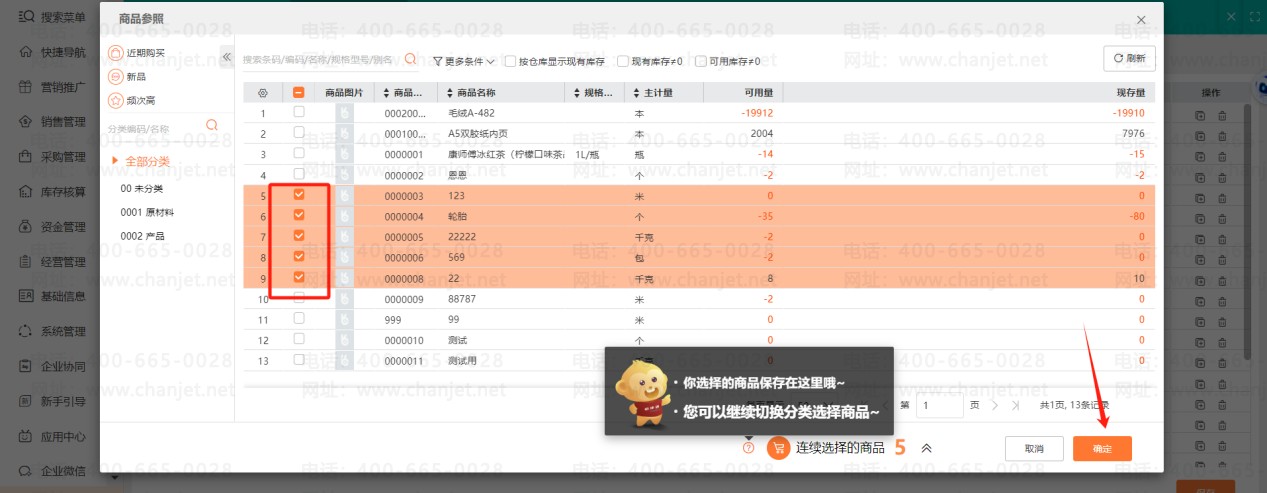Screen dimensions: 1267x493
Task: Click the search icon in the category filter field
Action: (x=211, y=125)
